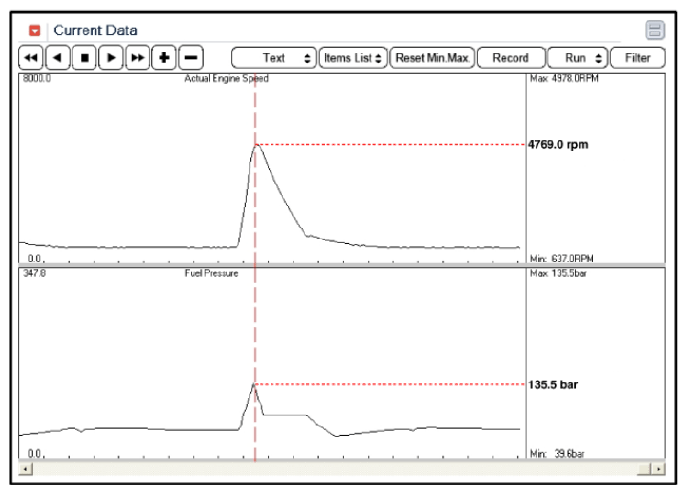687x494 pixels.
Task: Expand the Items List dropdown
Action: [x=353, y=58]
